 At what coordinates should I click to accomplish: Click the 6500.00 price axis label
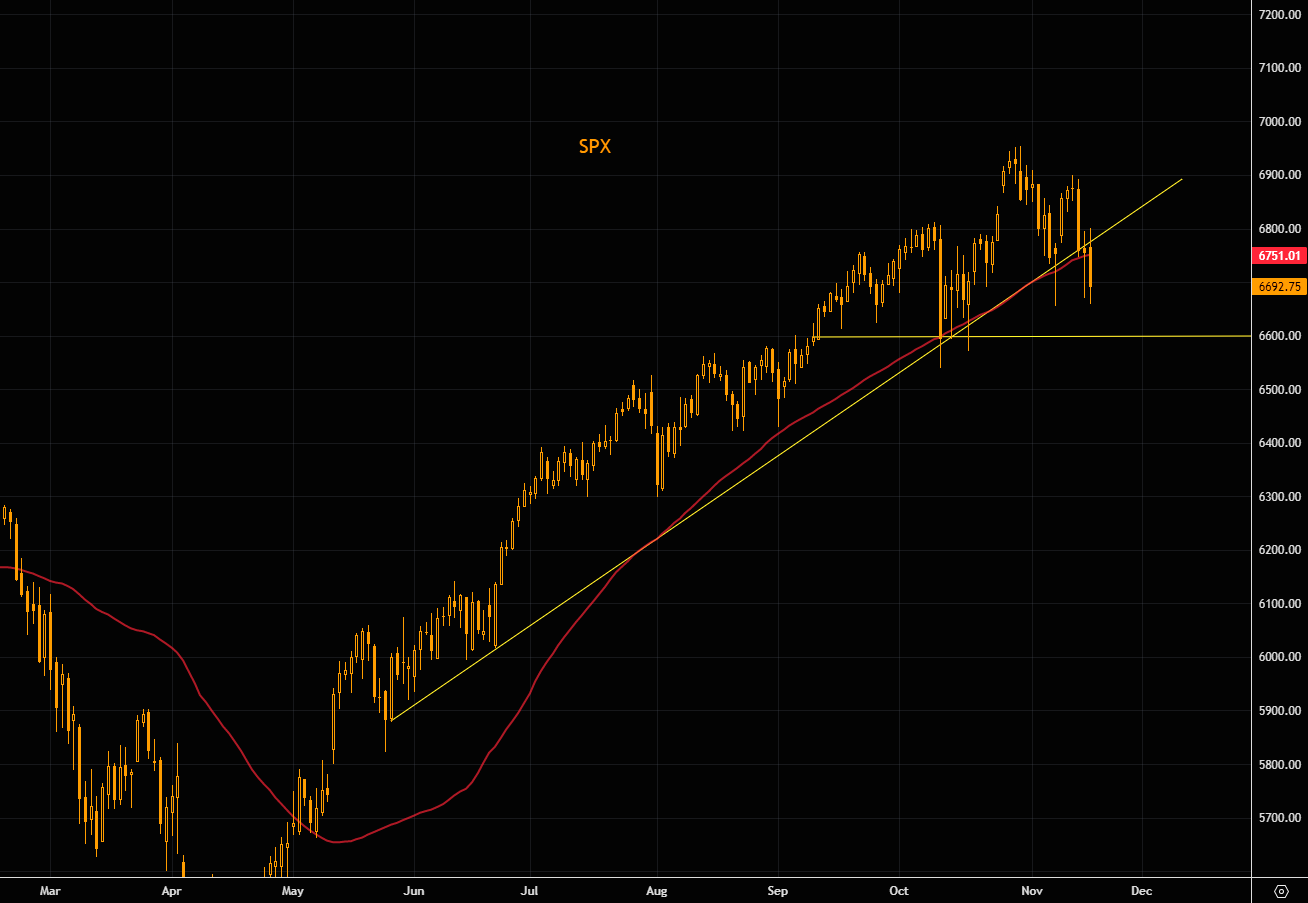click(1280, 389)
